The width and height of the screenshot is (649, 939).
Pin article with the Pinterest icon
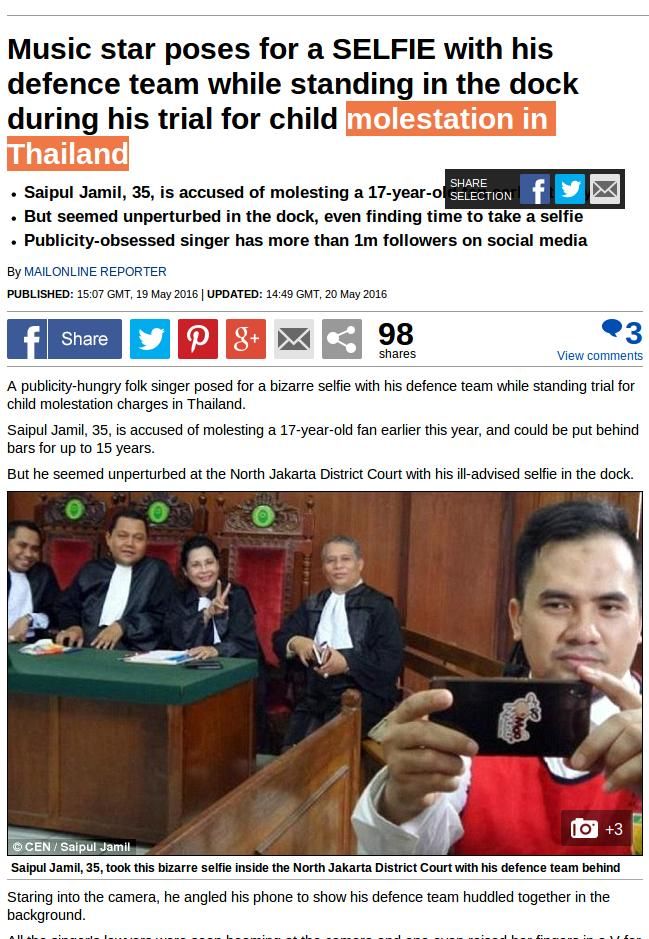198,339
